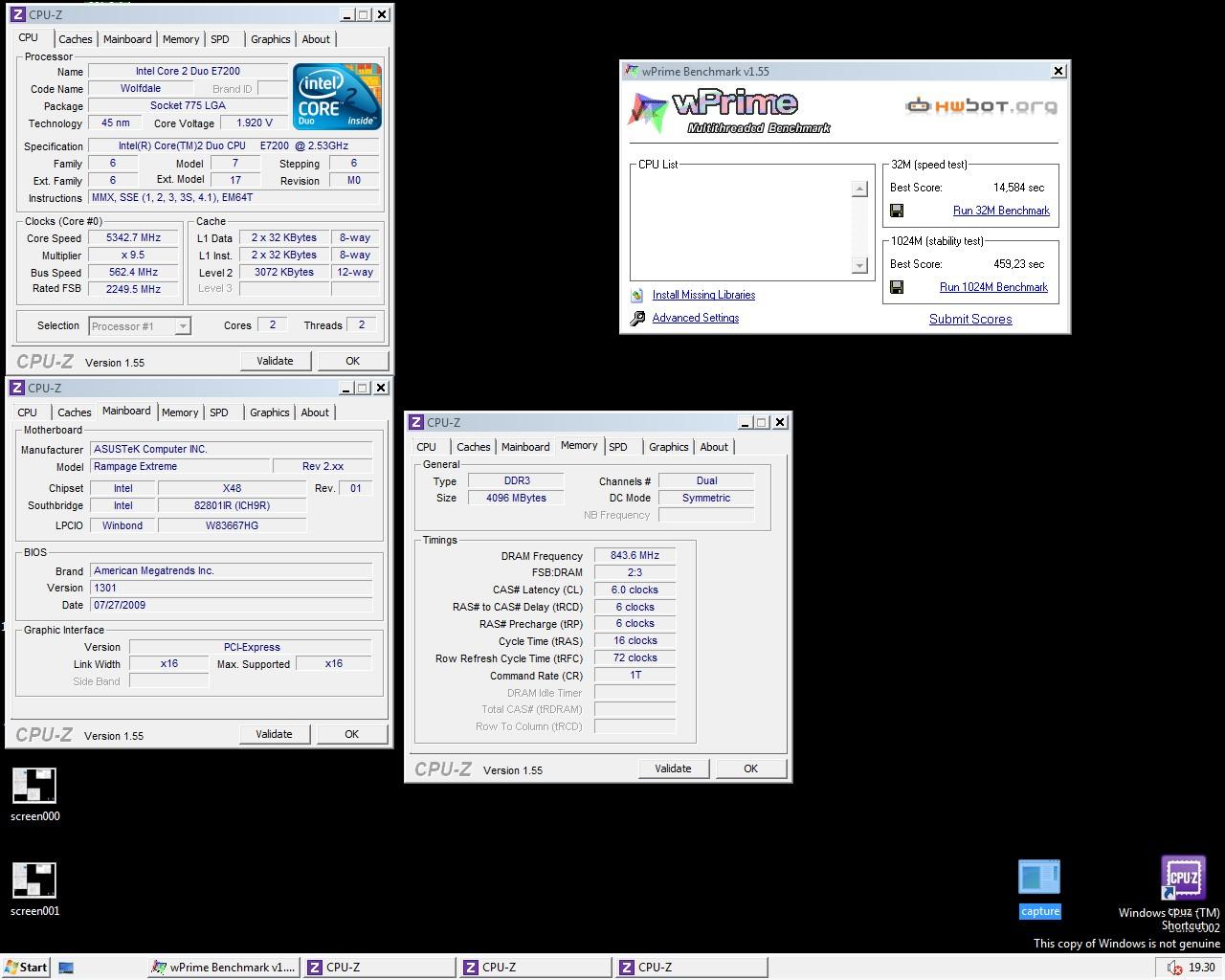This screenshot has height=980, width=1225.
Task: Click the FSB:DRAM ratio value 2:3
Action: tap(635, 572)
